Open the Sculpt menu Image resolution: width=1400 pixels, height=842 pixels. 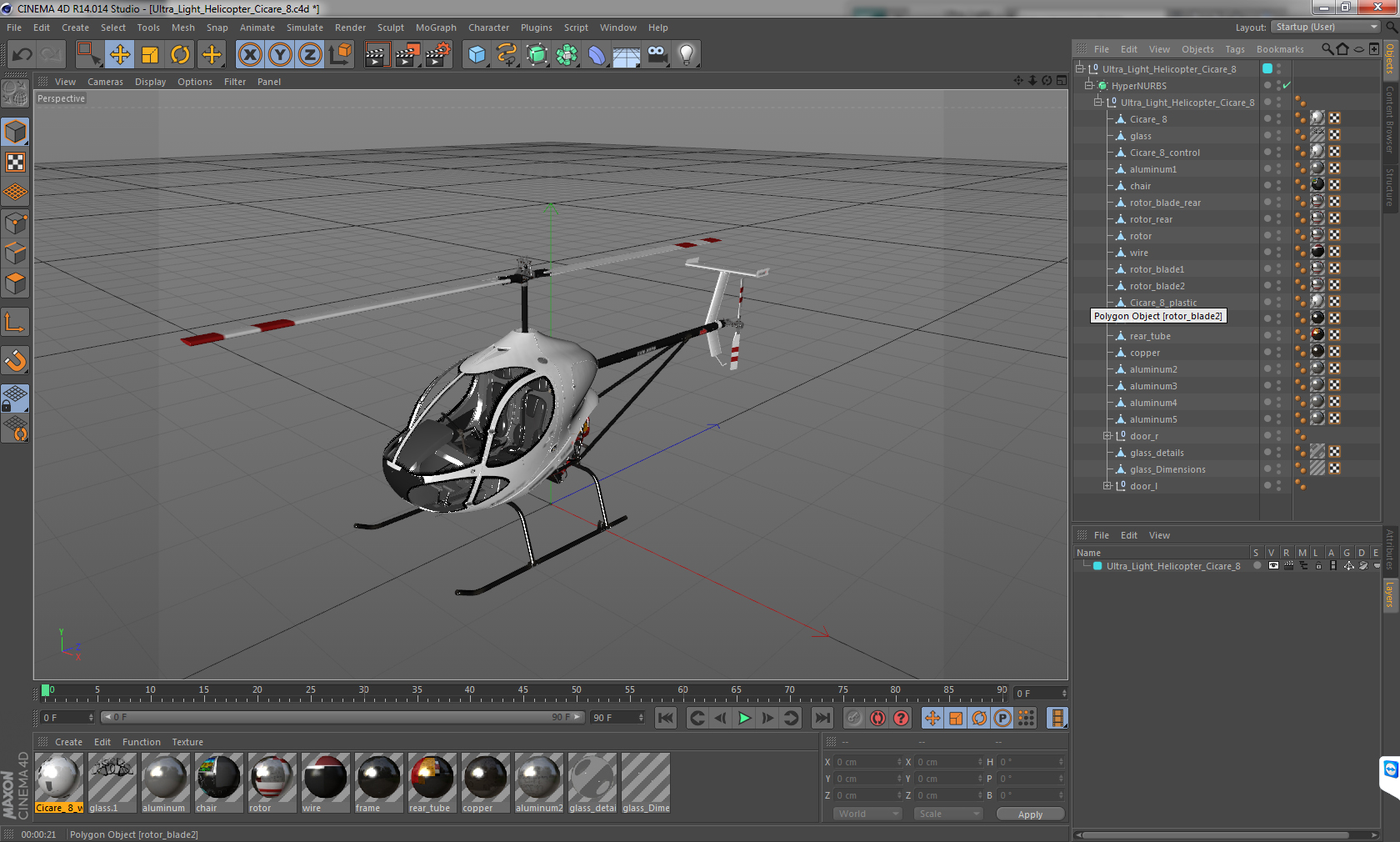[x=390, y=28]
